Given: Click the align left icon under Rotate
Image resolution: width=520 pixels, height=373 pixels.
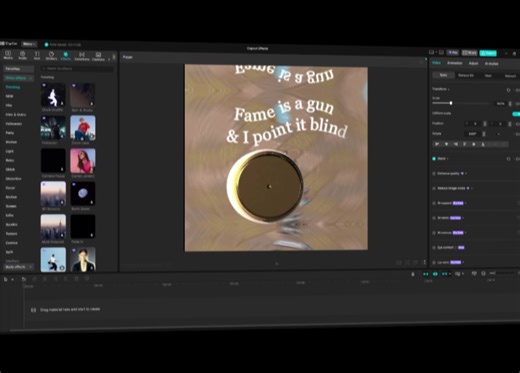Looking at the screenshot, I should [437, 144].
